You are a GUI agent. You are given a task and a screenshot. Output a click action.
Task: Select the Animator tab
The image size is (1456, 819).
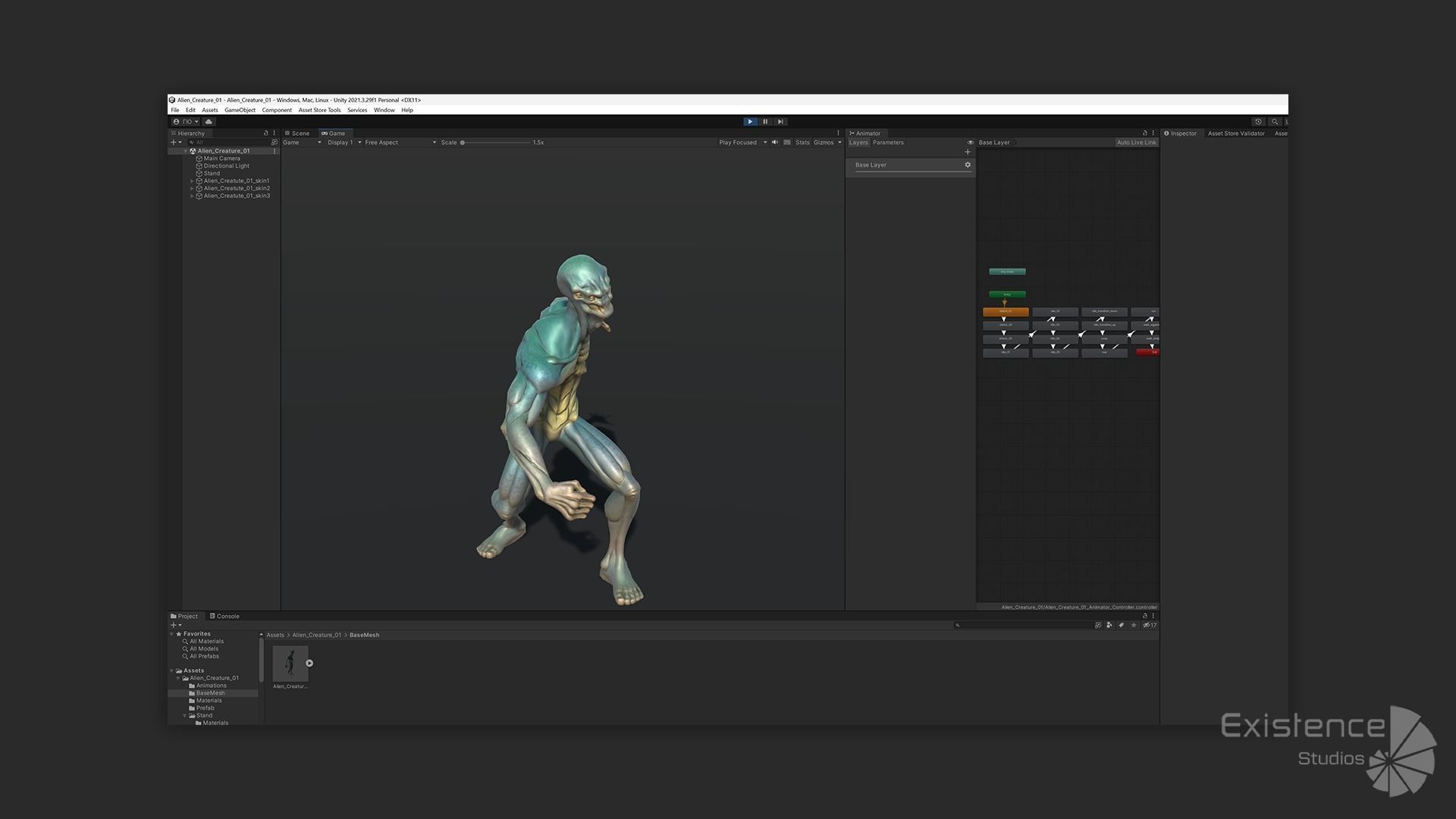tap(865, 133)
